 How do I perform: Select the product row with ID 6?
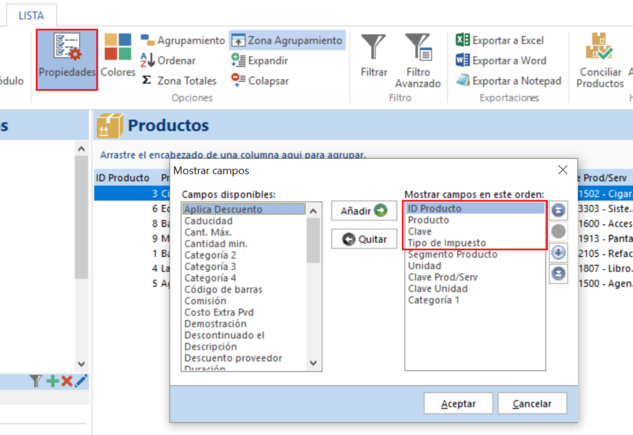132,209
